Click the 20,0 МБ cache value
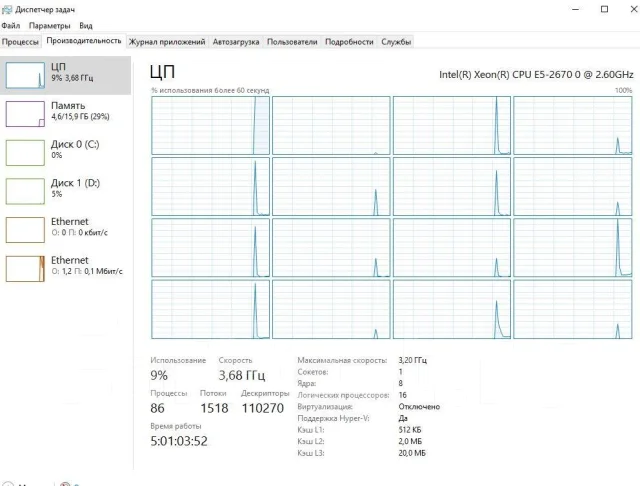This screenshot has width=640, height=486. 412,453
